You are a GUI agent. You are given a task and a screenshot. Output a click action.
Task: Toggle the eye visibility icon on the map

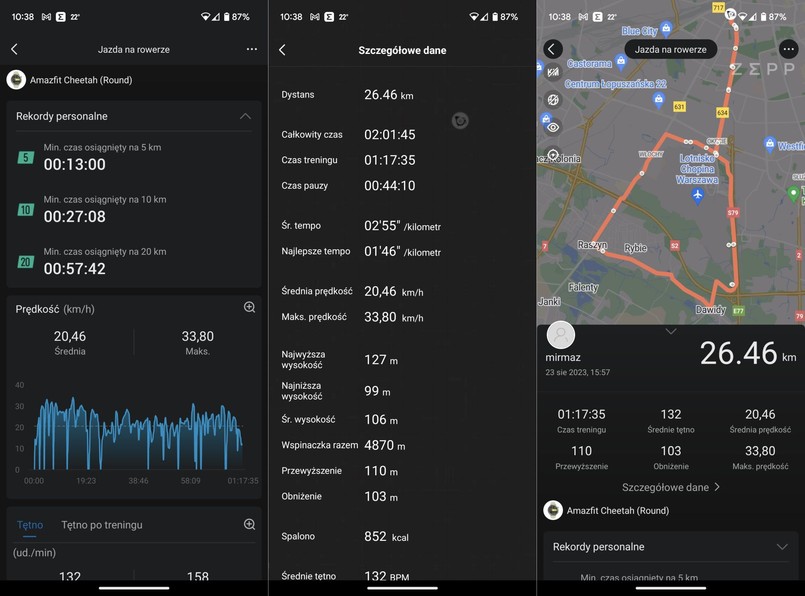click(553, 128)
